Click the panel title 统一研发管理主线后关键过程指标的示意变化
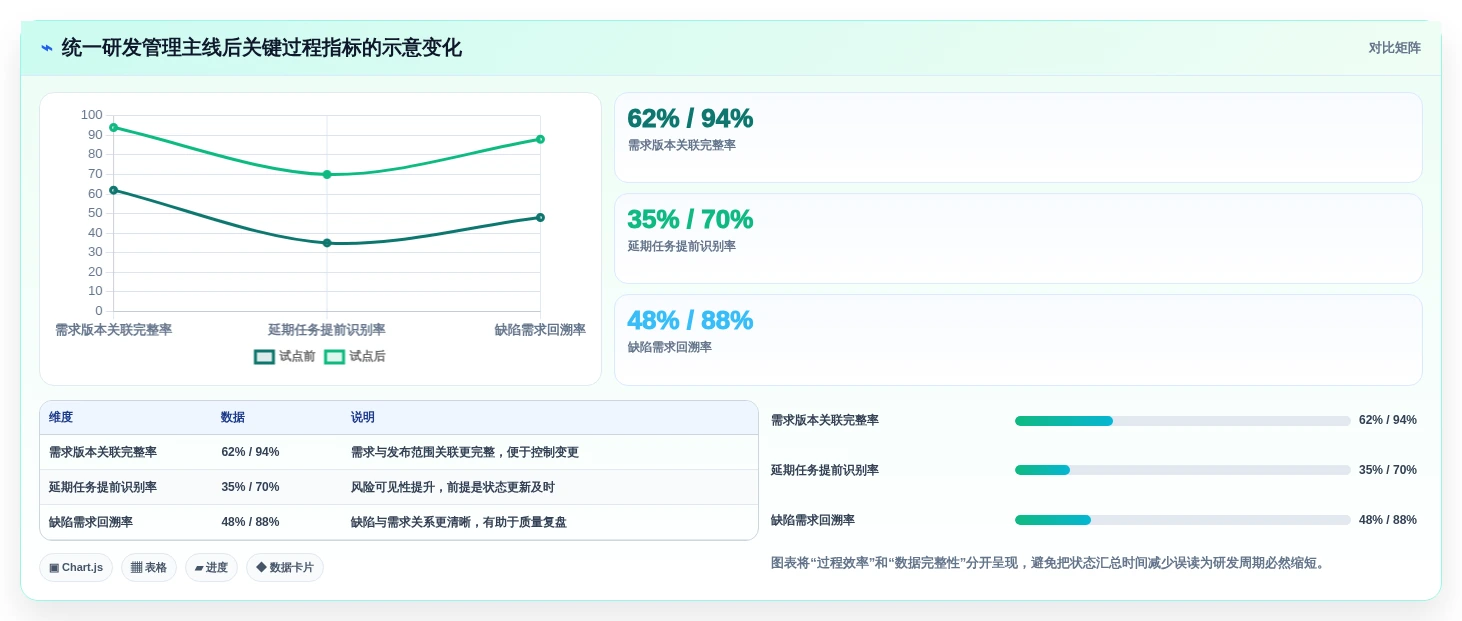Screen dimensions: 1462x621 [x=262, y=48]
